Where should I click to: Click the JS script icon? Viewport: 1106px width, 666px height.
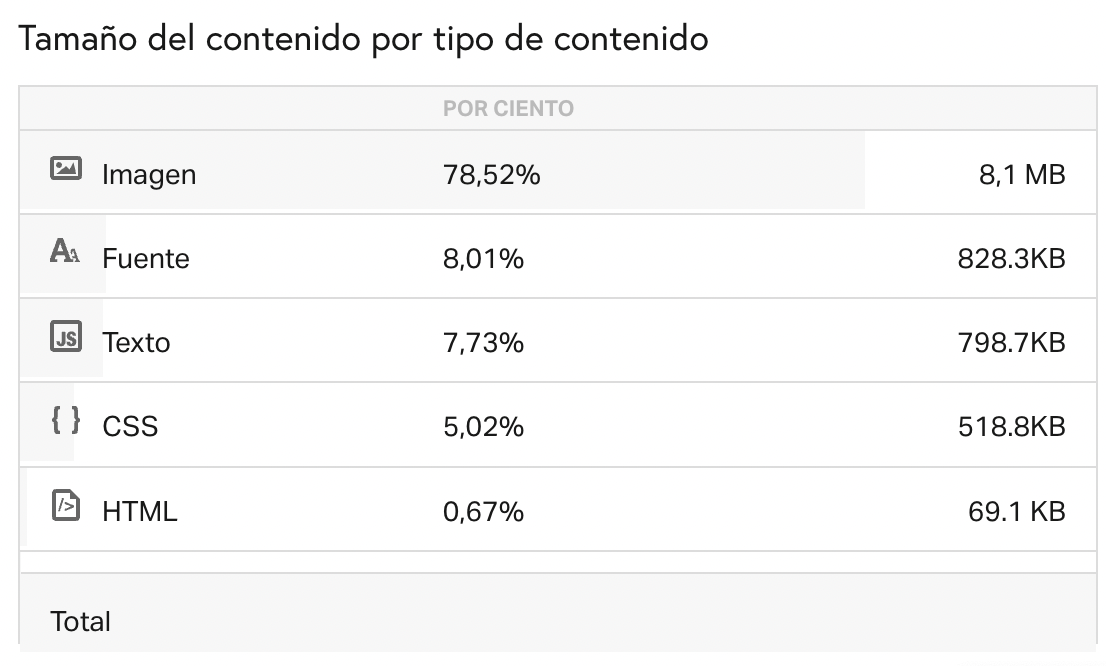click(x=66, y=337)
